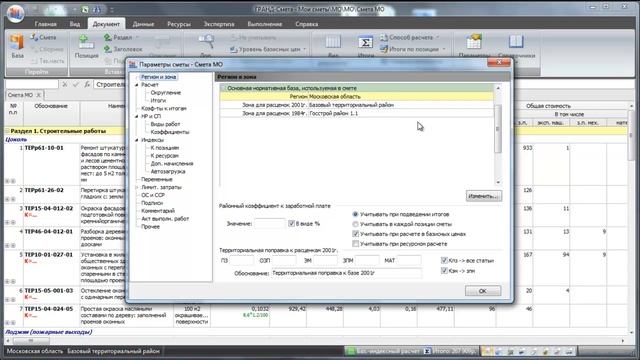Collapse Раздел 1. Строительные работы section
This screenshot has height=360, width=640.
(x=7, y=131)
